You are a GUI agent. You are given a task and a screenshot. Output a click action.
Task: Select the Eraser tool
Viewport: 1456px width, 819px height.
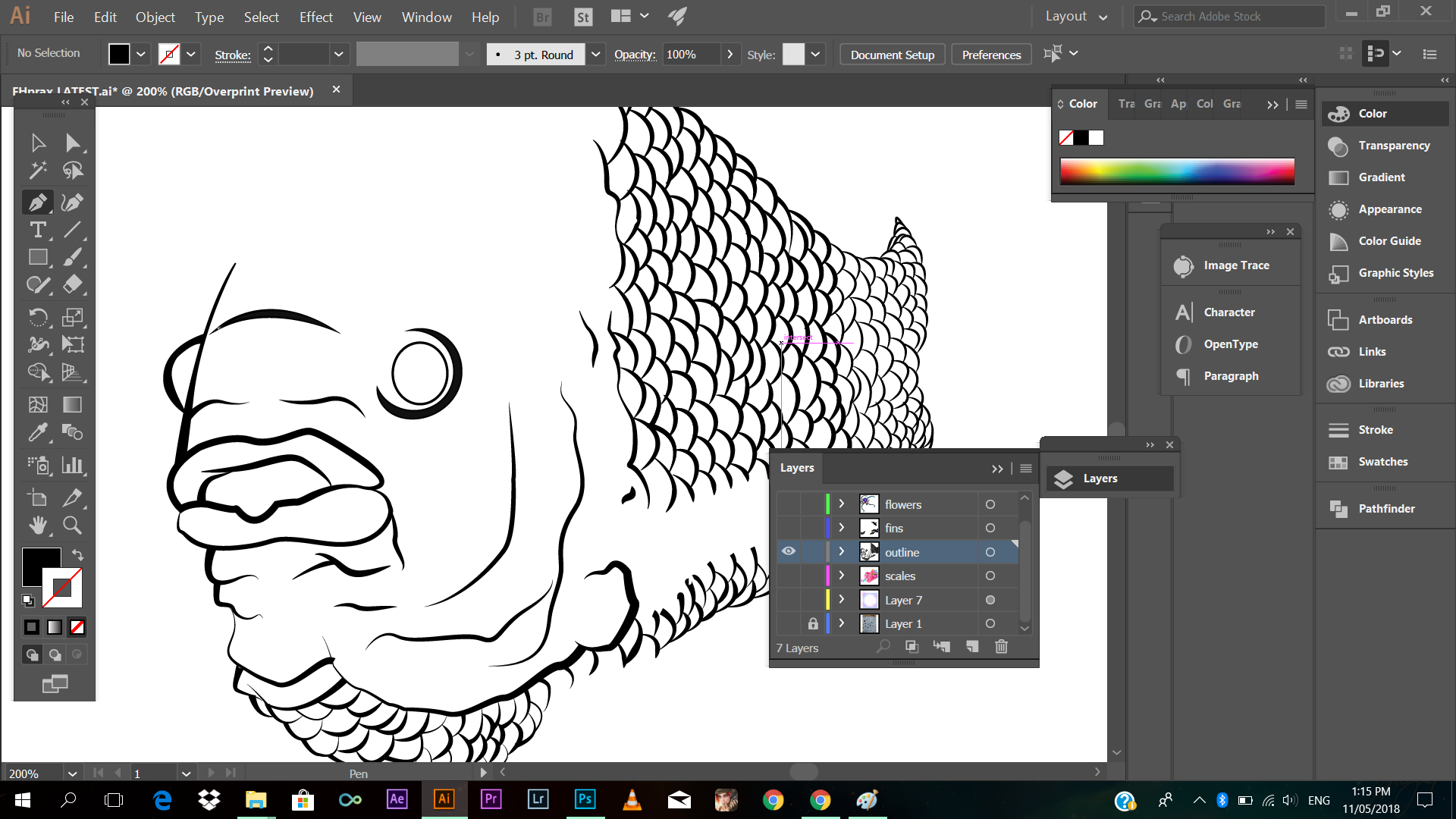point(73,285)
